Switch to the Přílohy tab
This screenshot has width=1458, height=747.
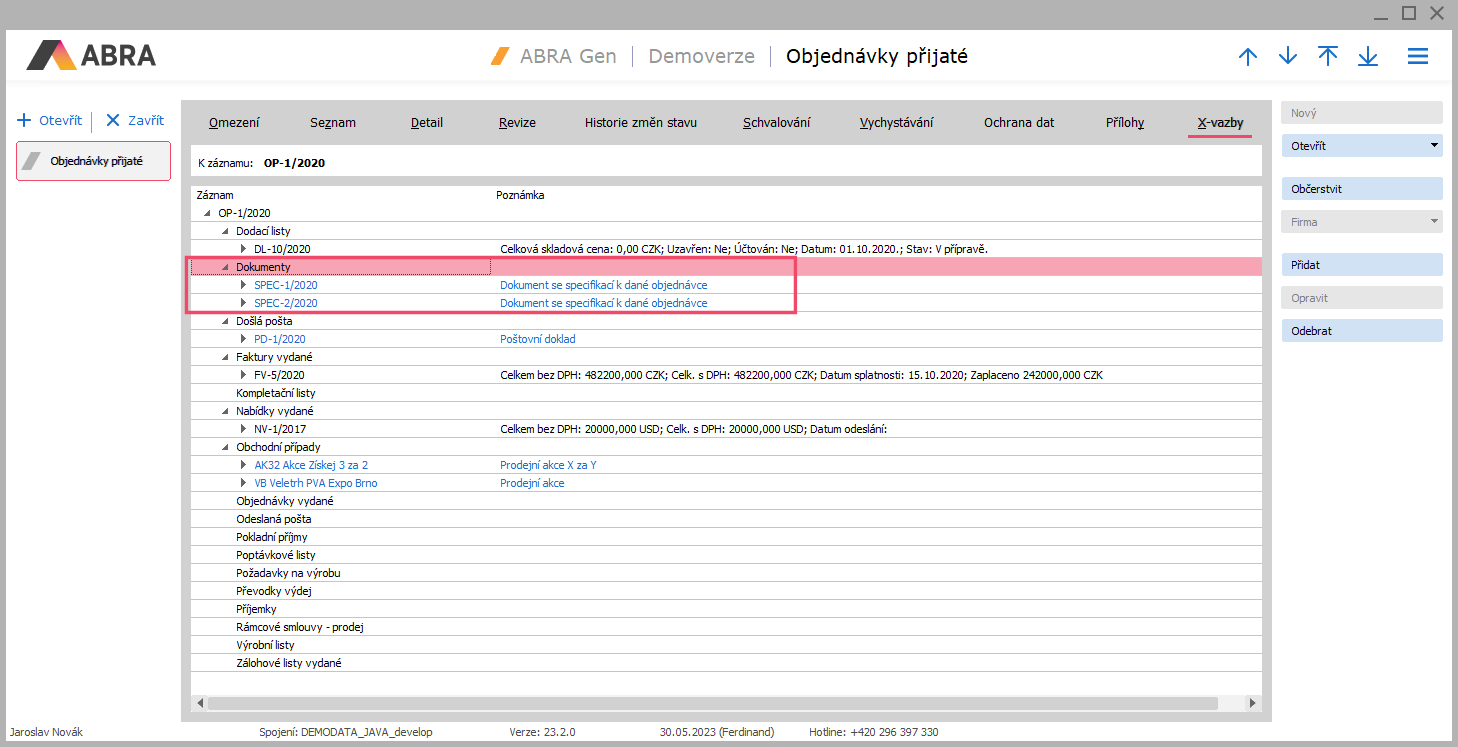click(1125, 123)
